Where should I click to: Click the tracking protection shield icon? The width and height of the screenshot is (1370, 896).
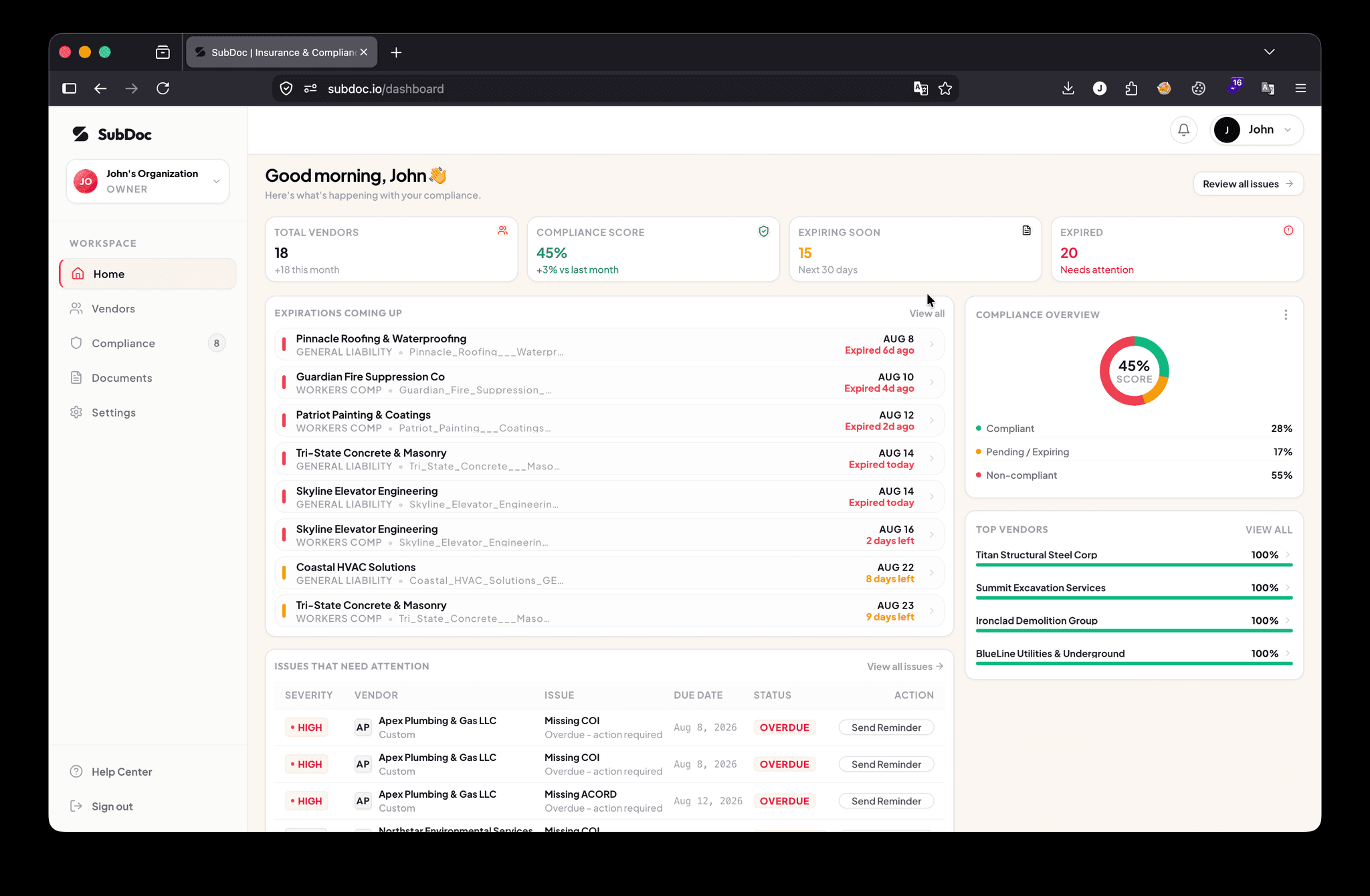coord(286,88)
